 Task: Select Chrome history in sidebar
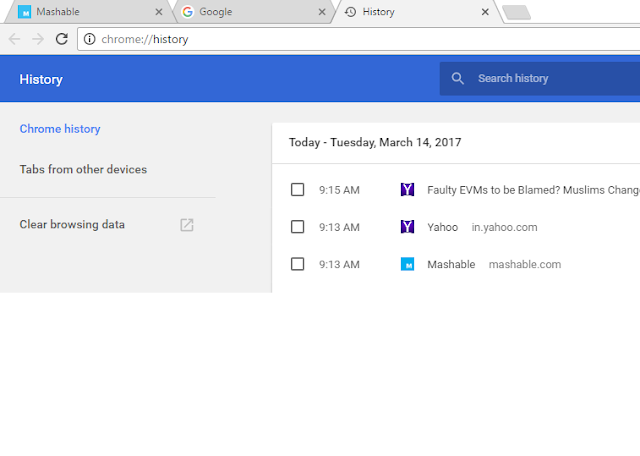pyautogui.click(x=60, y=129)
